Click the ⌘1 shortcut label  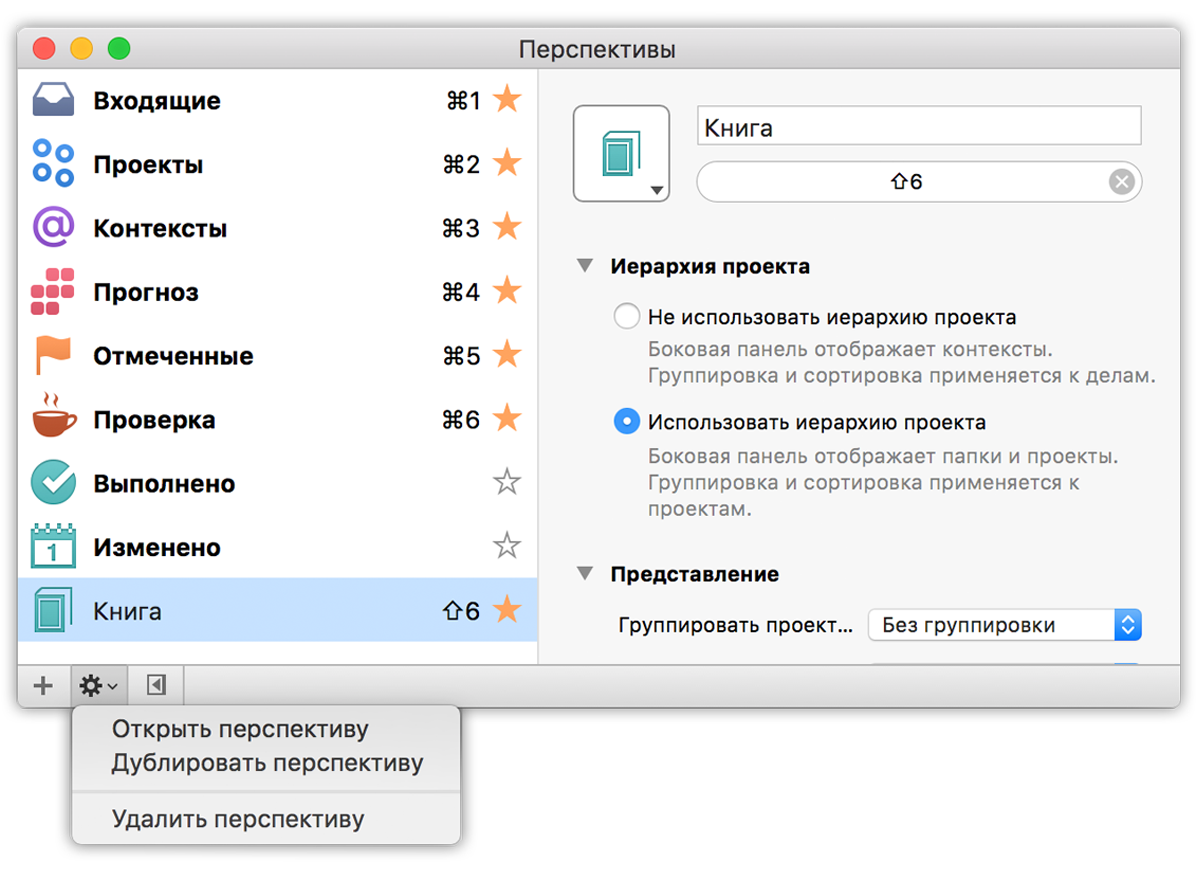463,100
